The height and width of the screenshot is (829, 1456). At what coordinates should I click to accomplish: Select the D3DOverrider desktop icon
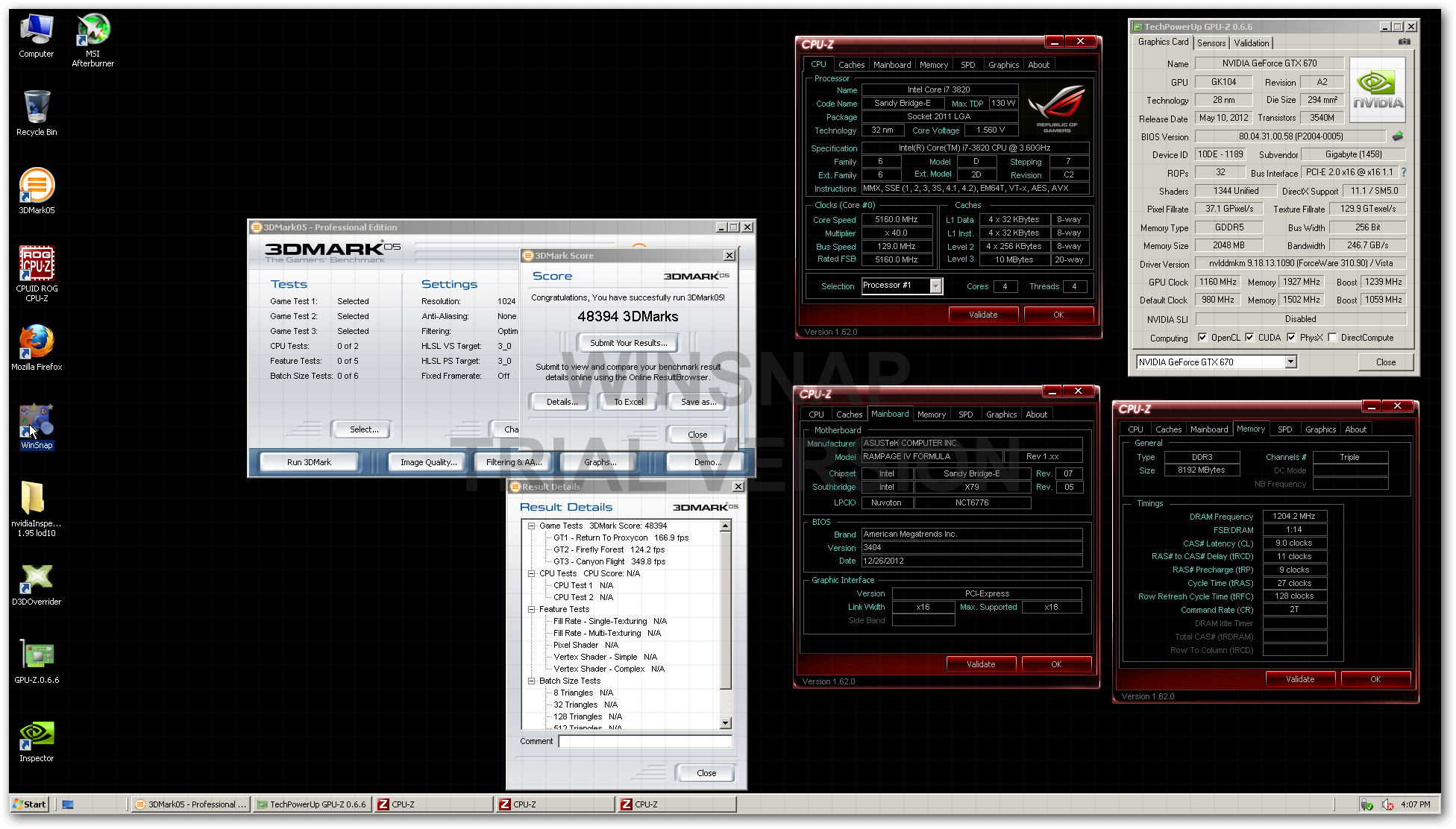pos(37,583)
